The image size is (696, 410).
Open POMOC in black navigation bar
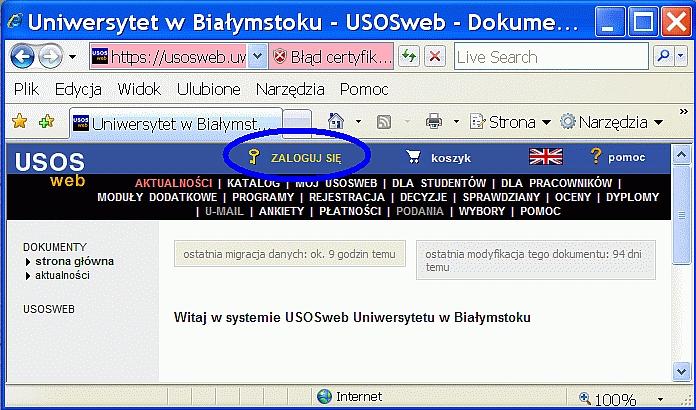pyautogui.click(x=540, y=211)
